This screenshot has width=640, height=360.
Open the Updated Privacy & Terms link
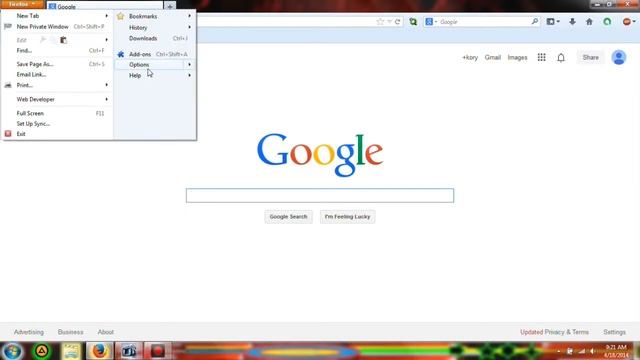pyautogui.click(x=554, y=332)
